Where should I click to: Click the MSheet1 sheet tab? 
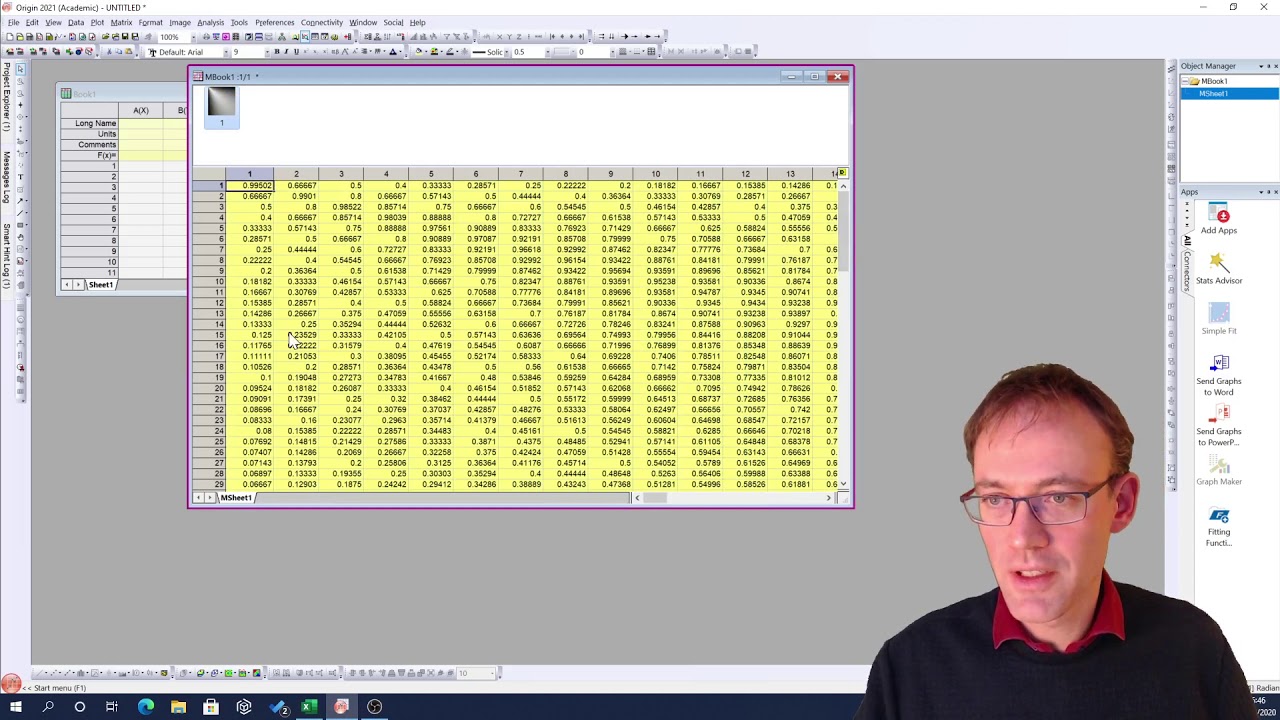pyautogui.click(x=236, y=498)
